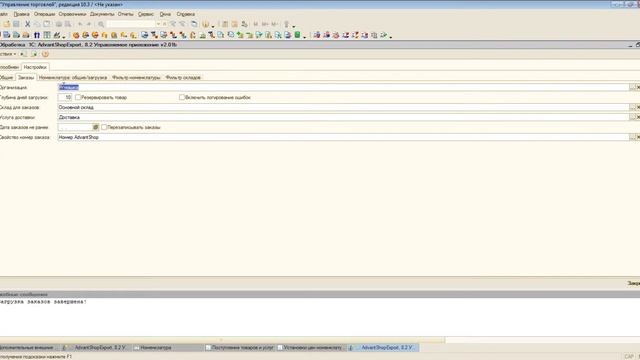The image size is (640, 360).
Task: Click the Copy icon next to scissors
Action: (x=37, y=24)
